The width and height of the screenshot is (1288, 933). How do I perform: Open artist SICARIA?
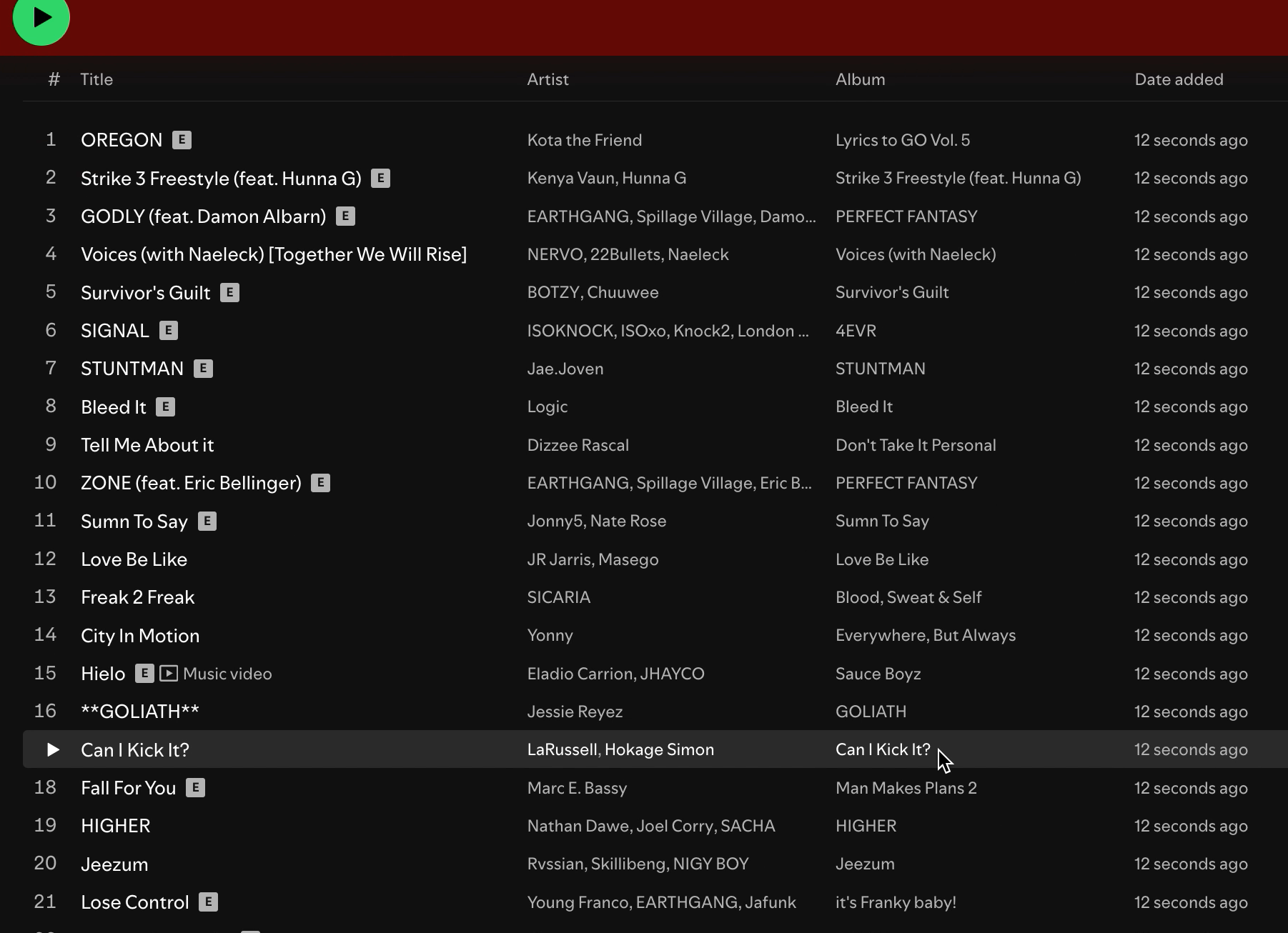pyautogui.click(x=558, y=597)
